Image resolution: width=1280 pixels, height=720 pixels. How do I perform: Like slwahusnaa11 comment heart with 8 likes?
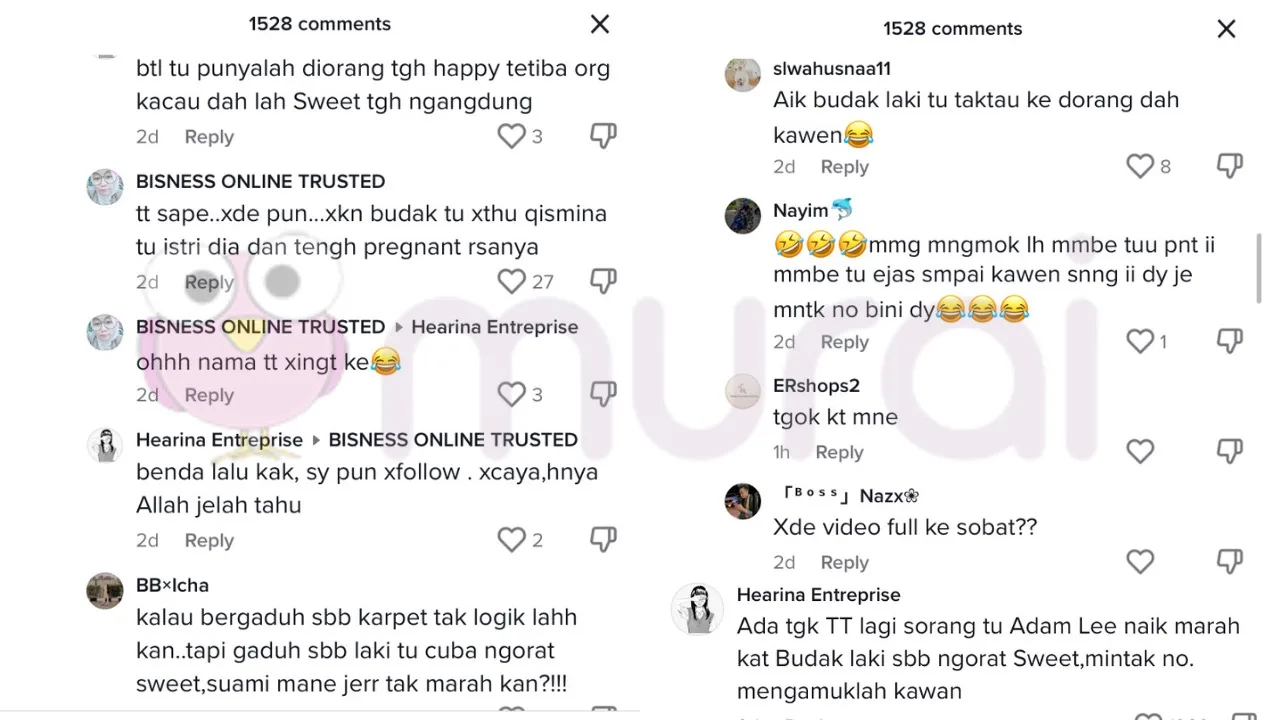(1140, 166)
